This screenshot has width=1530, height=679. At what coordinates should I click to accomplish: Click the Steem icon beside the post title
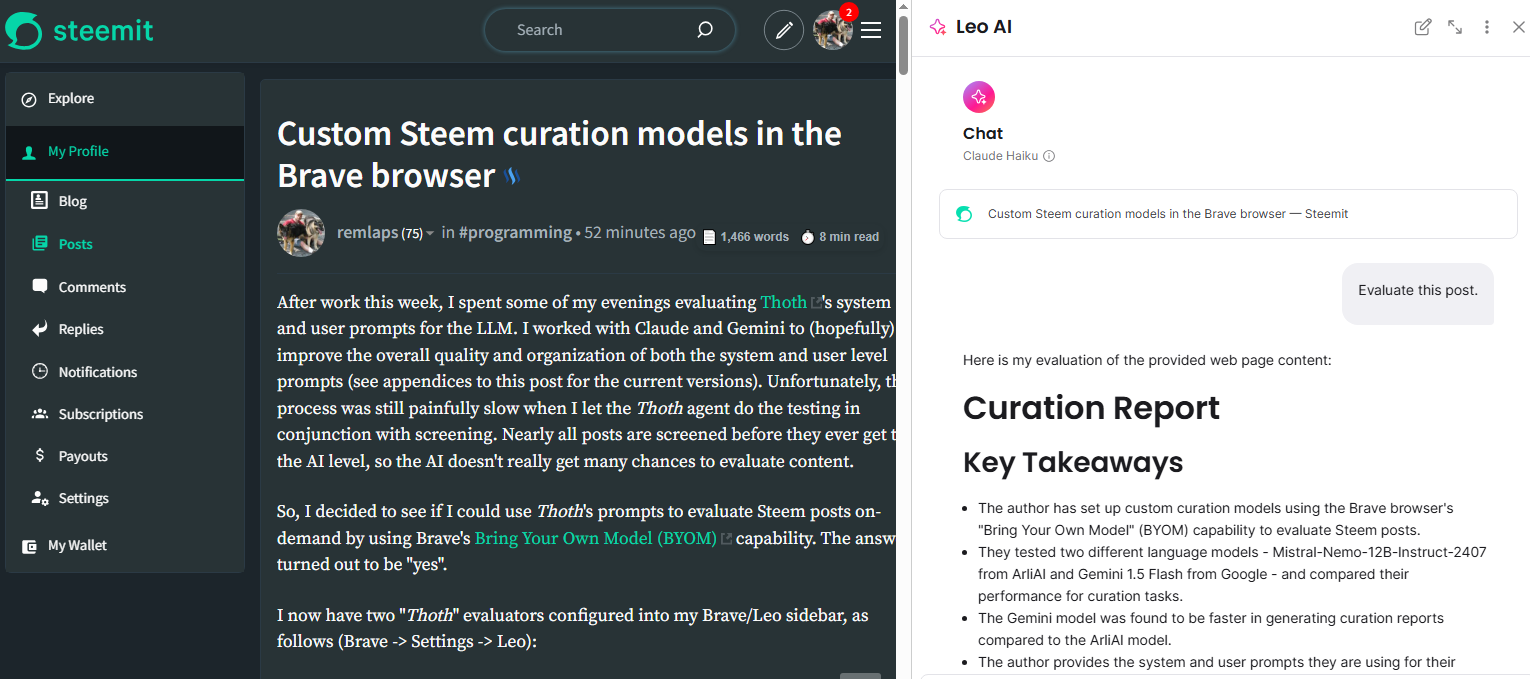[512, 177]
